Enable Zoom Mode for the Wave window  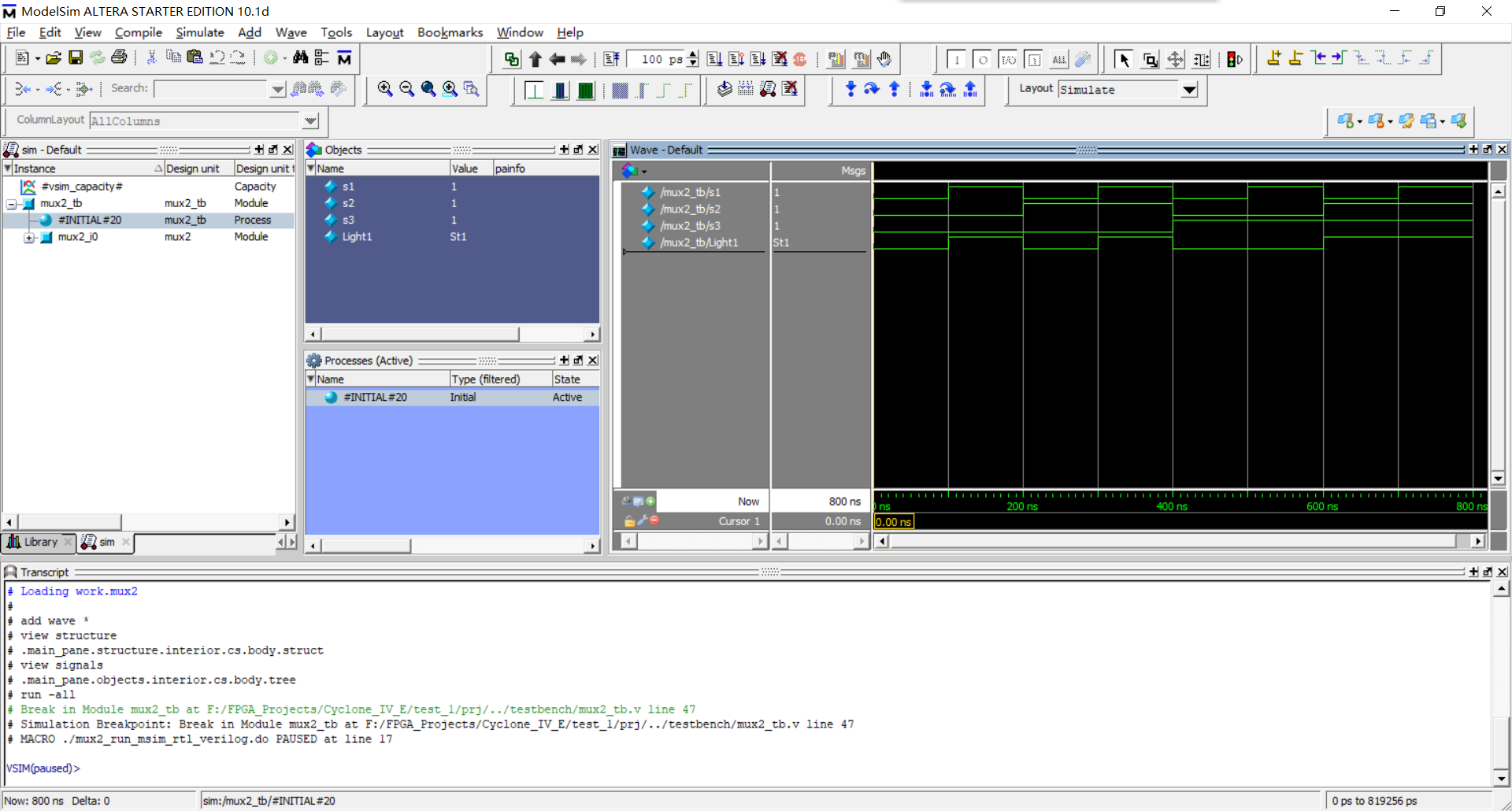pos(1151,59)
